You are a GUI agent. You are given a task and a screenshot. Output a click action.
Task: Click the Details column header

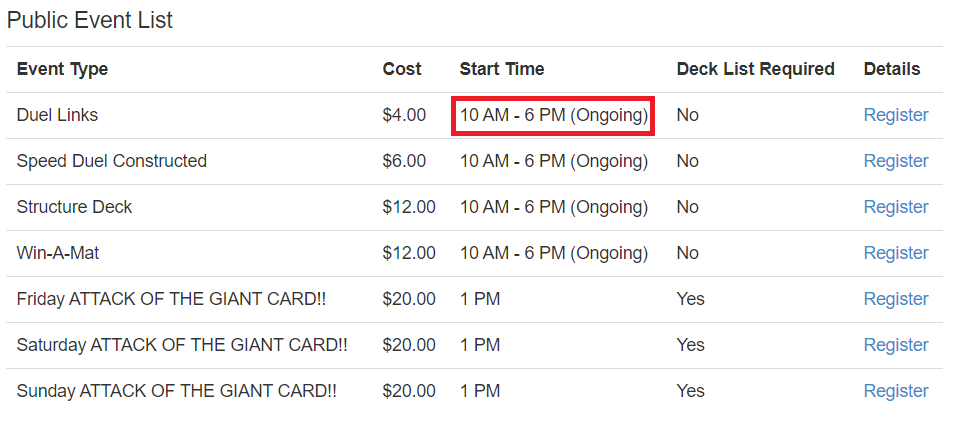892,69
